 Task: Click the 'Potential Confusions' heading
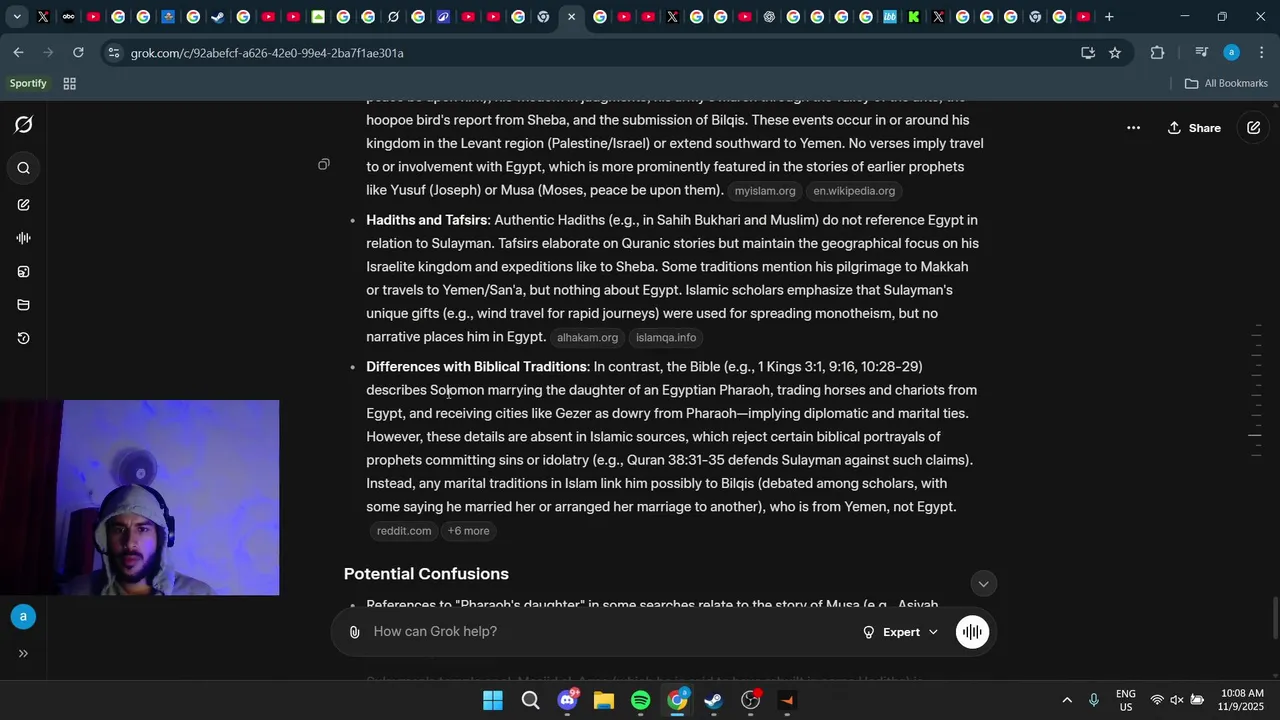[426, 574]
